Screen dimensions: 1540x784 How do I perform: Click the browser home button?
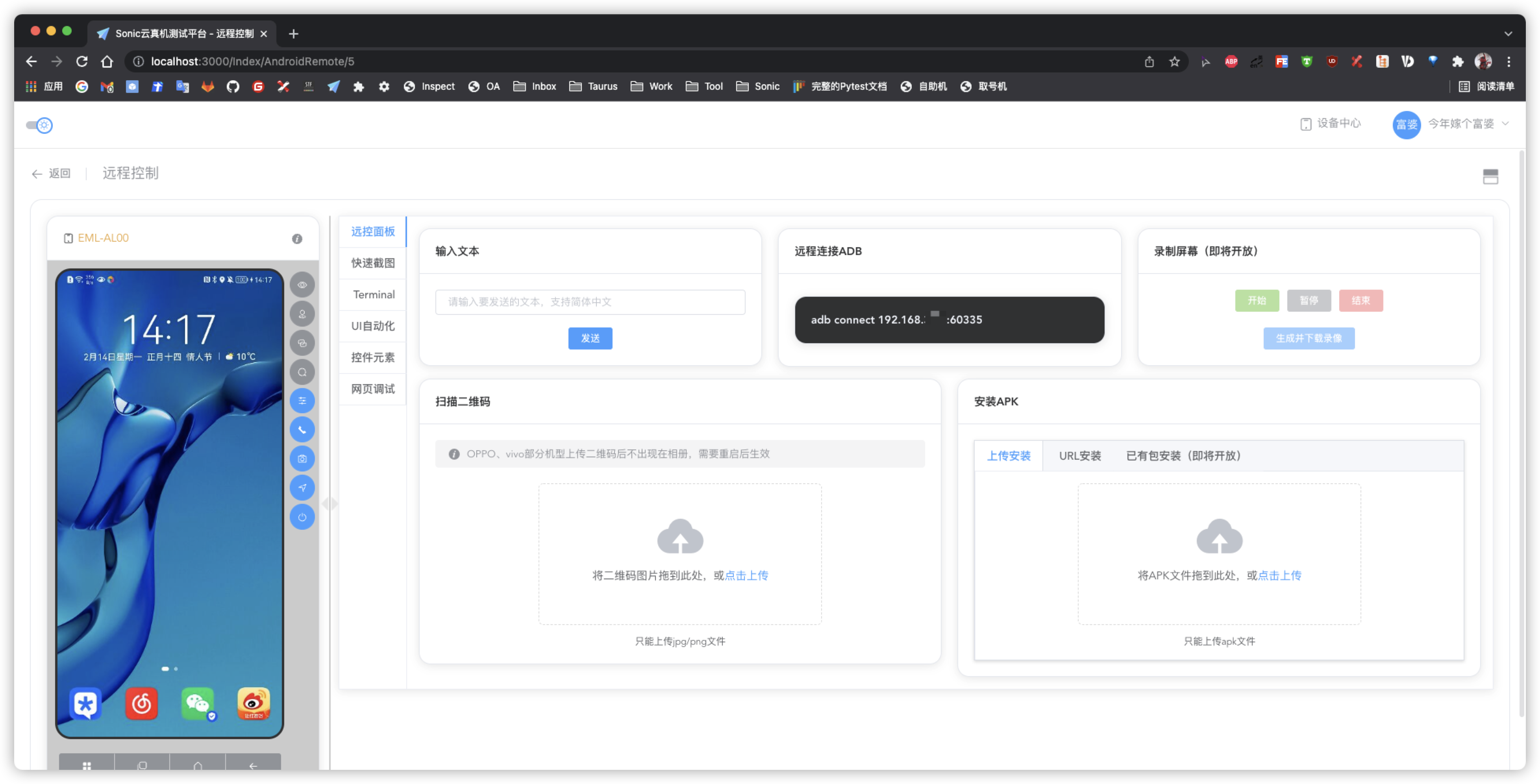pyautogui.click(x=106, y=61)
